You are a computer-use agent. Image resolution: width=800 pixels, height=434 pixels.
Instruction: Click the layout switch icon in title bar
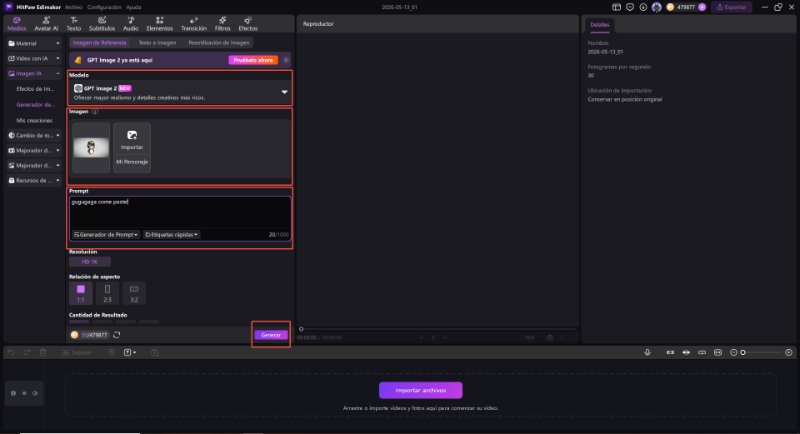[x=616, y=7]
